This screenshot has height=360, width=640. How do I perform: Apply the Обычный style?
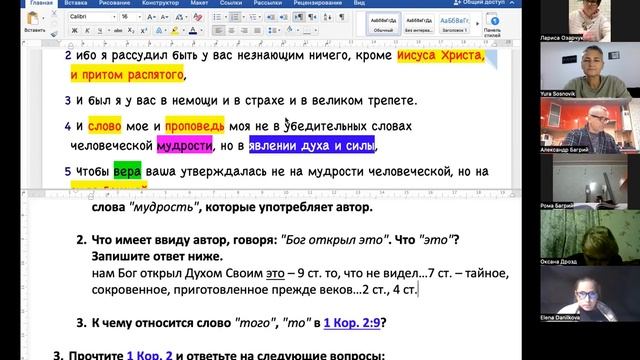coord(383,24)
